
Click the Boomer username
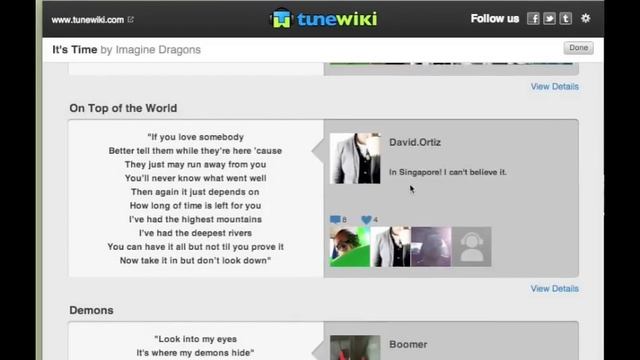tap(408, 344)
